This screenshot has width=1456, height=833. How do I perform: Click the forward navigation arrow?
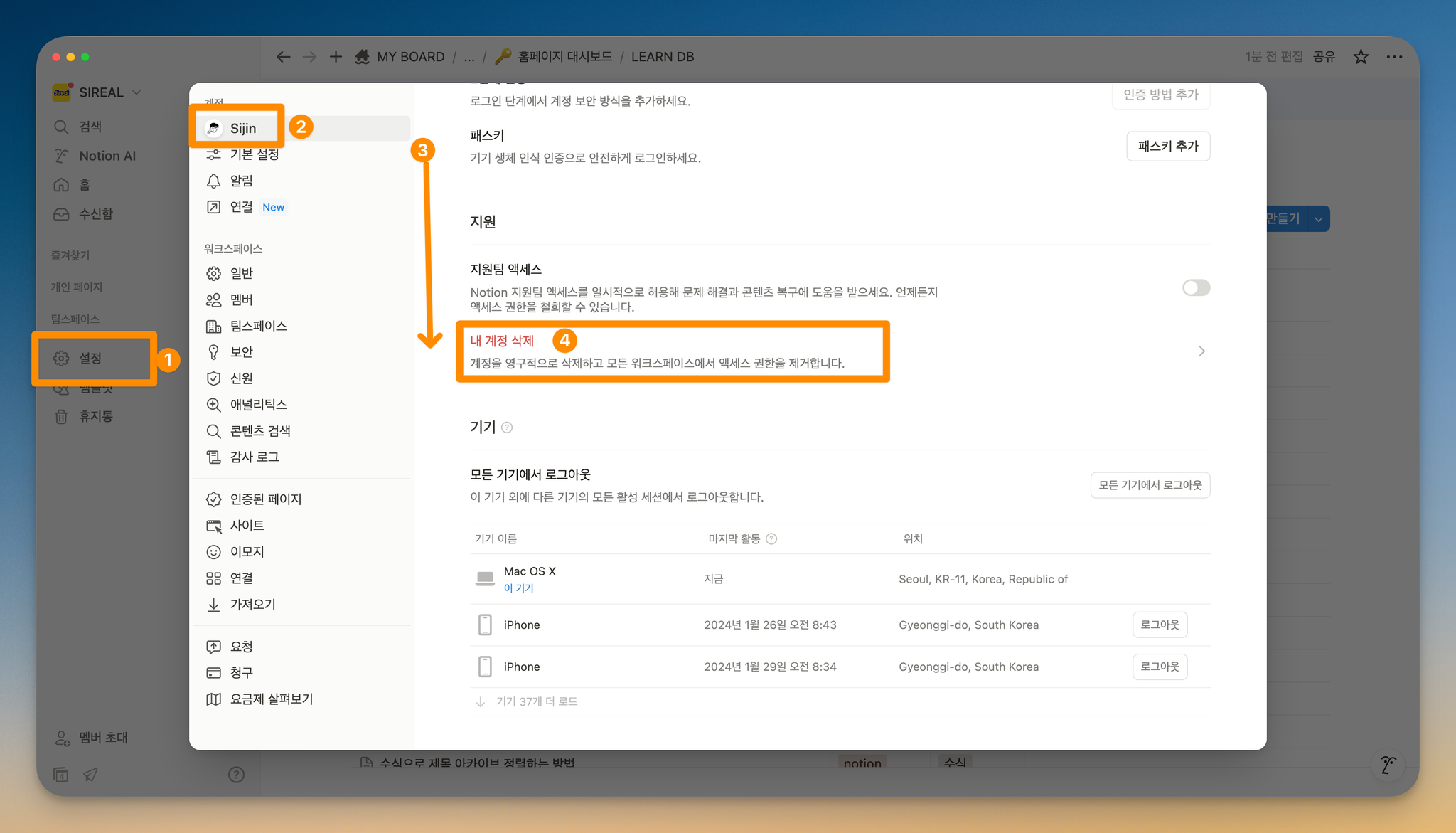(x=309, y=57)
